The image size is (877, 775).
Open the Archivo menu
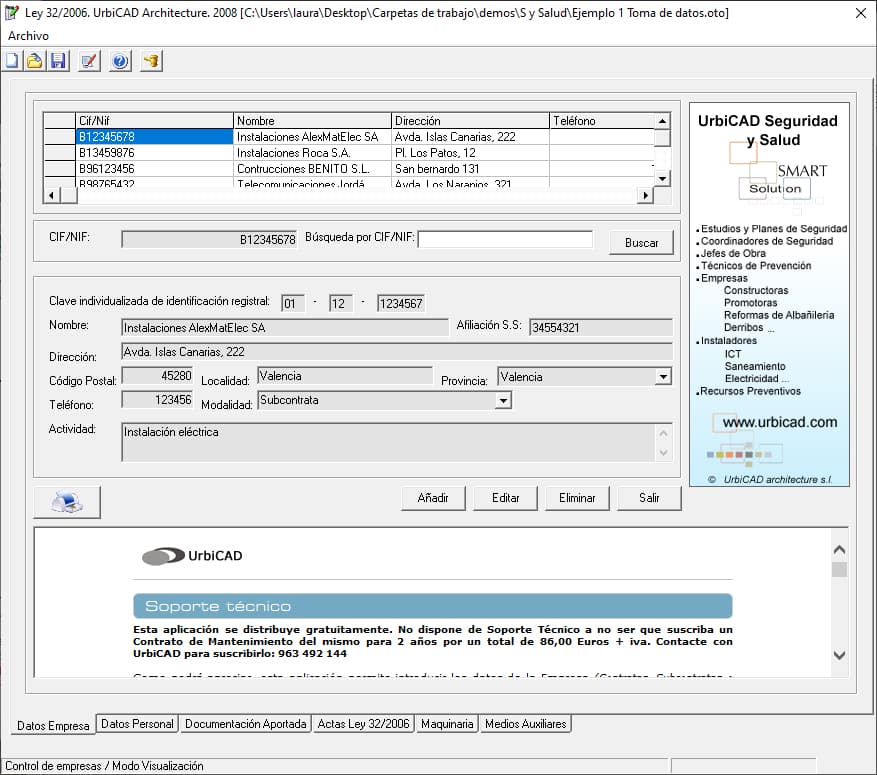[x=28, y=35]
